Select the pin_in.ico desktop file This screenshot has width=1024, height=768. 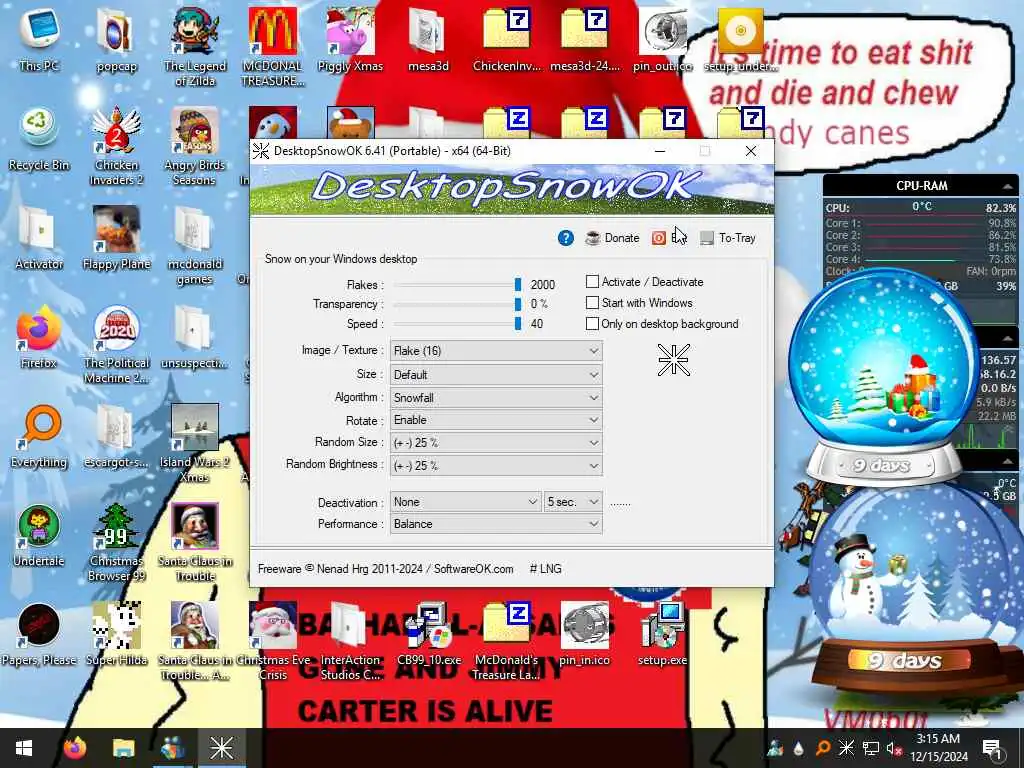pyautogui.click(x=584, y=634)
